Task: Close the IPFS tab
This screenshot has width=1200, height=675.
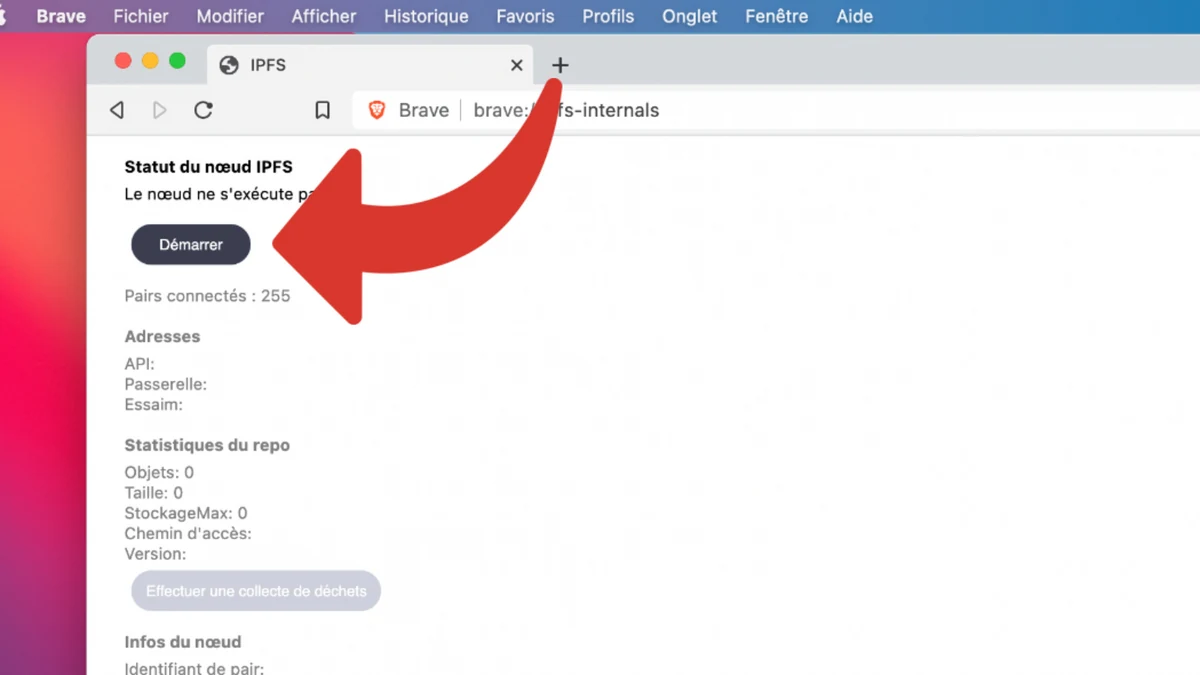Action: tap(517, 65)
